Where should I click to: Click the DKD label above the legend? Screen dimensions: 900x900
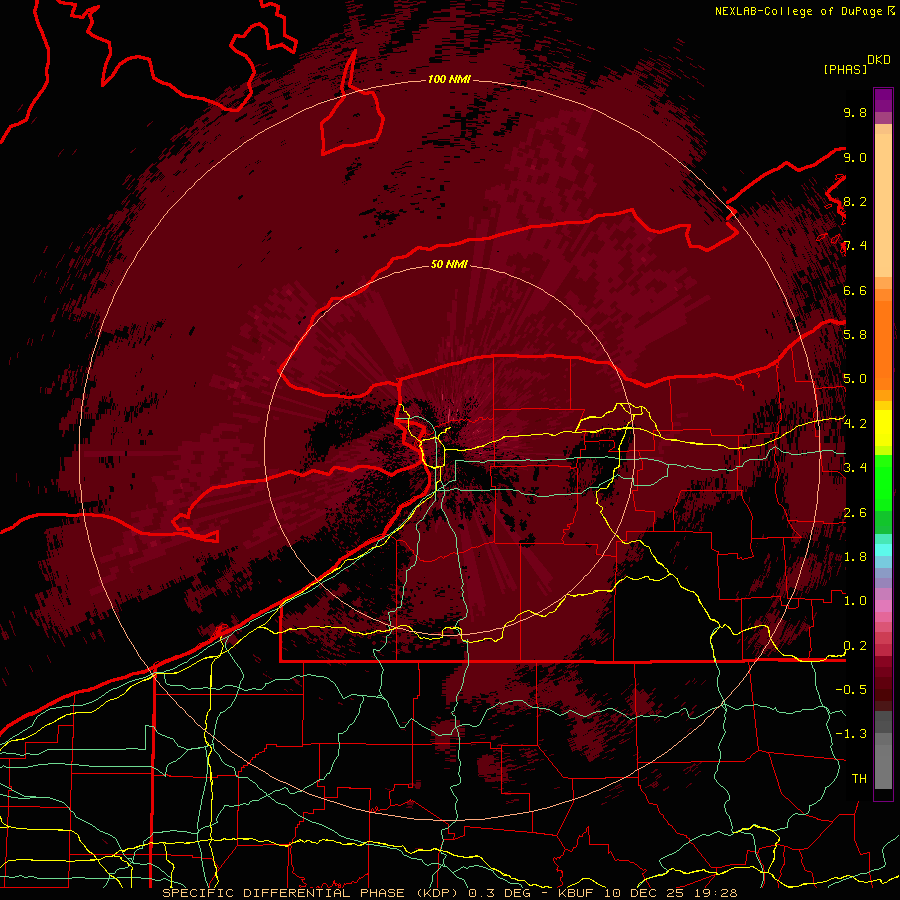click(x=879, y=60)
